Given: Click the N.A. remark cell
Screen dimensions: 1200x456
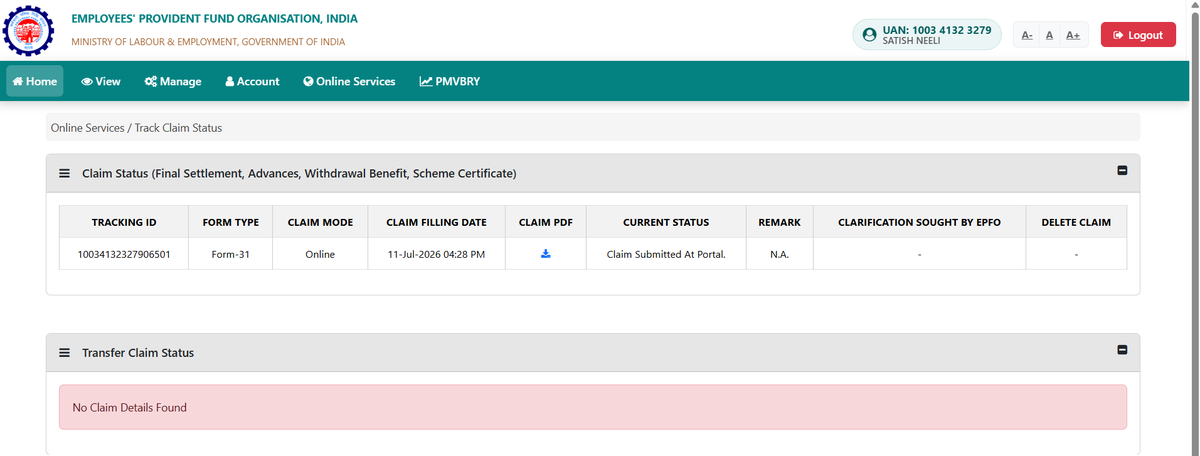Looking at the screenshot, I should click(x=780, y=254).
